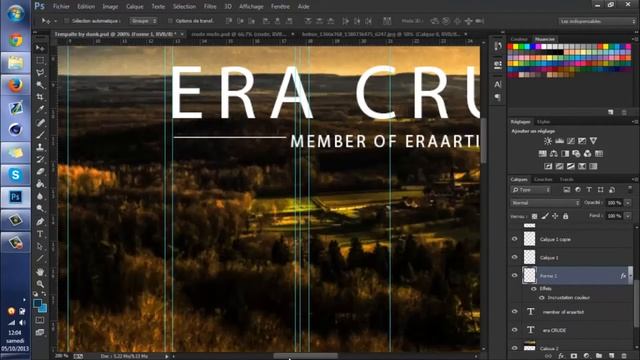The width and height of the screenshot is (640, 360).
Task: Open Skype from the Windows taskbar
Action: (16, 175)
